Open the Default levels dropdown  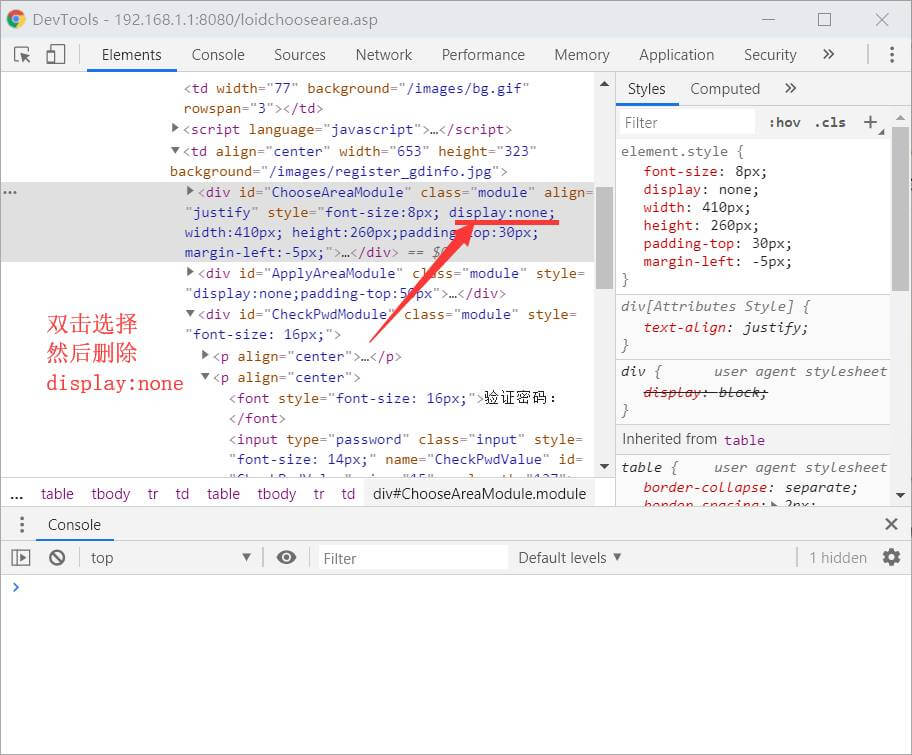click(x=567, y=557)
